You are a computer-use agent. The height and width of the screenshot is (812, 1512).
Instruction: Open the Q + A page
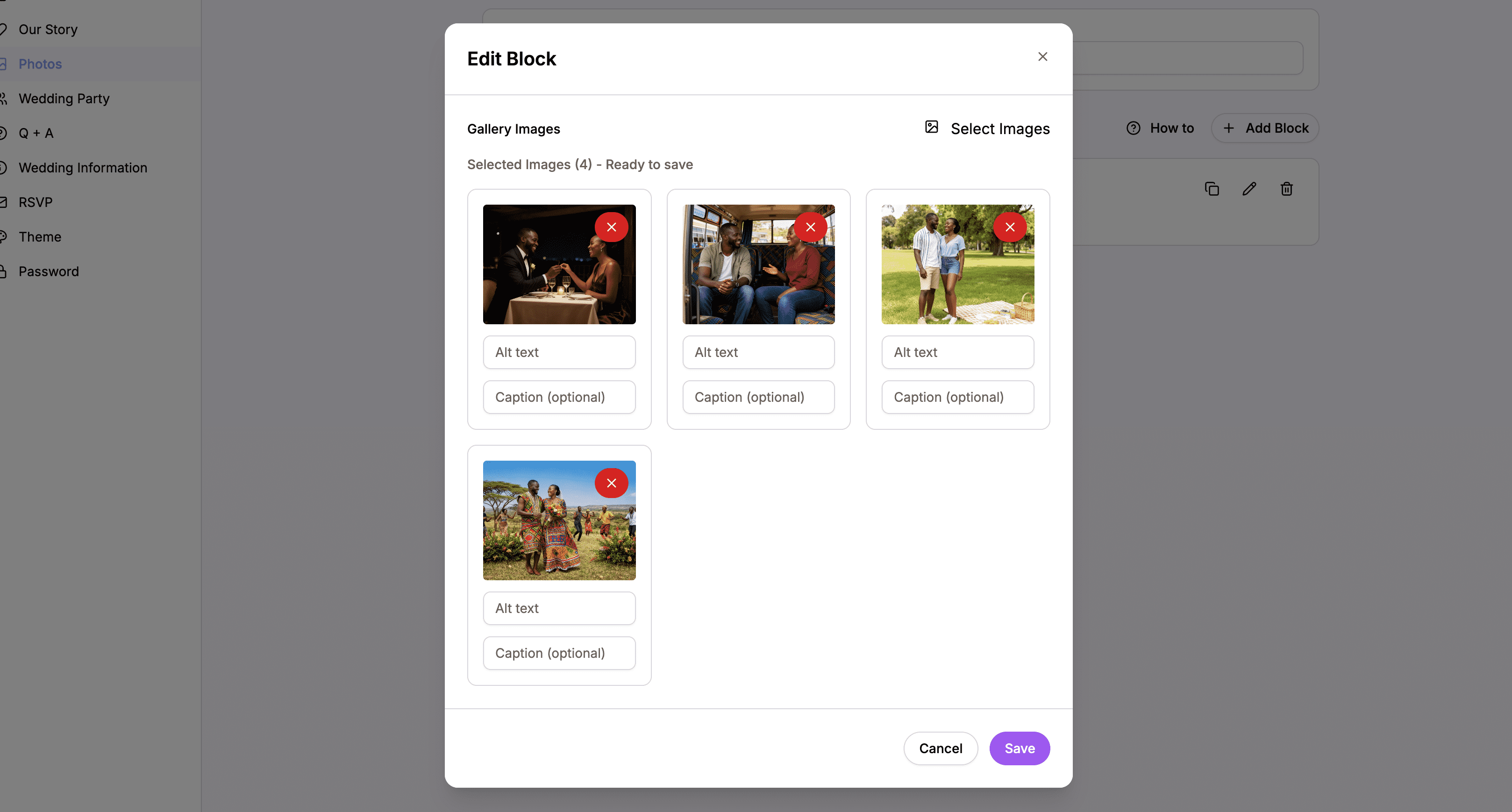[x=36, y=133]
